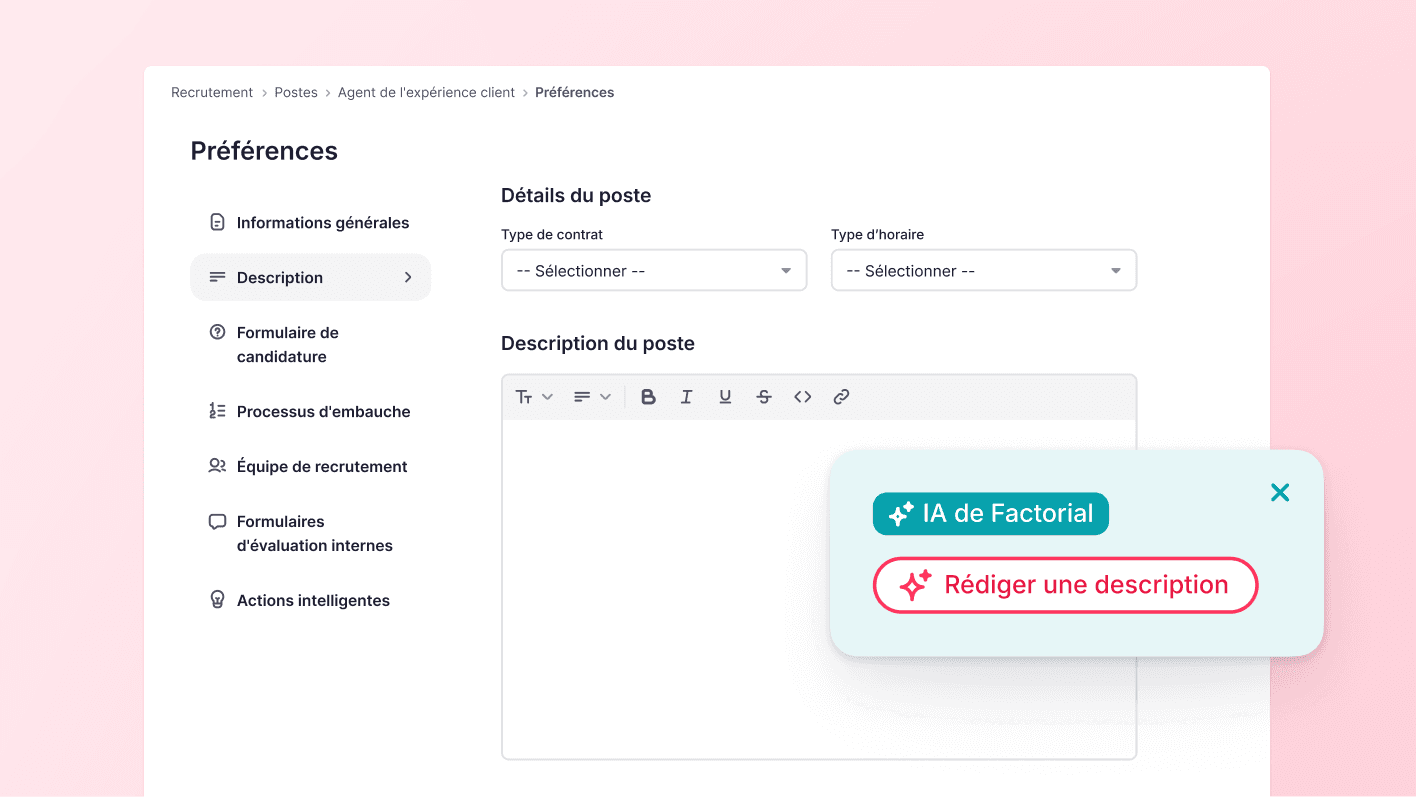
Task: Select the underline formatting icon
Action: point(725,396)
